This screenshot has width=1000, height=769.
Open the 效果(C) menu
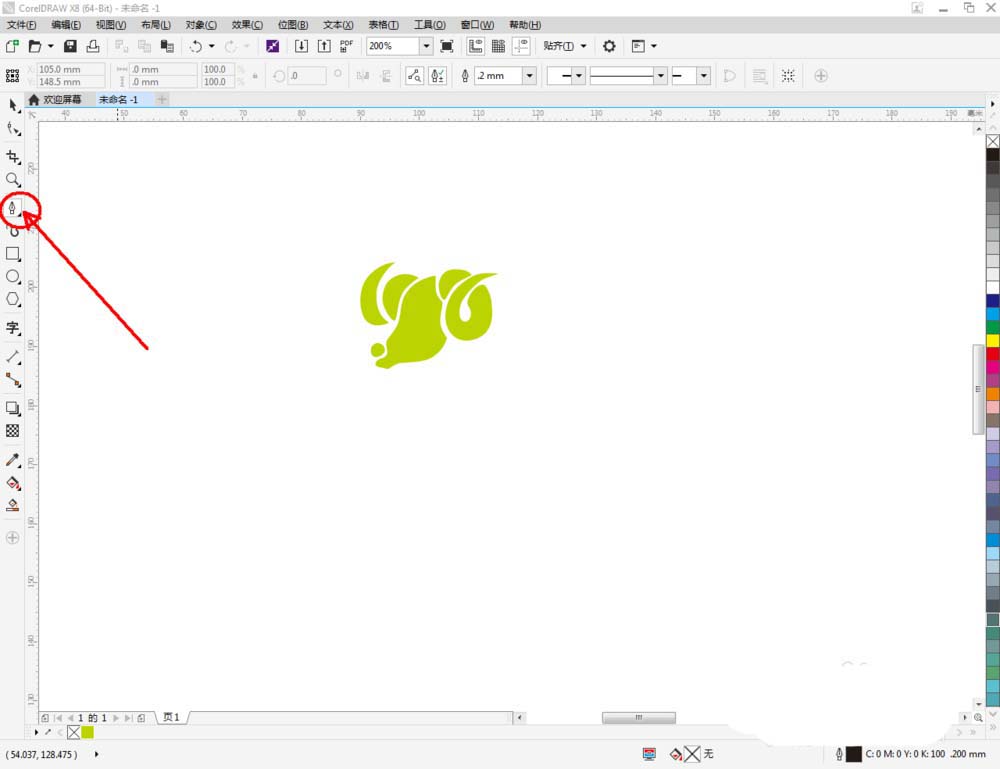pos(247,25)
